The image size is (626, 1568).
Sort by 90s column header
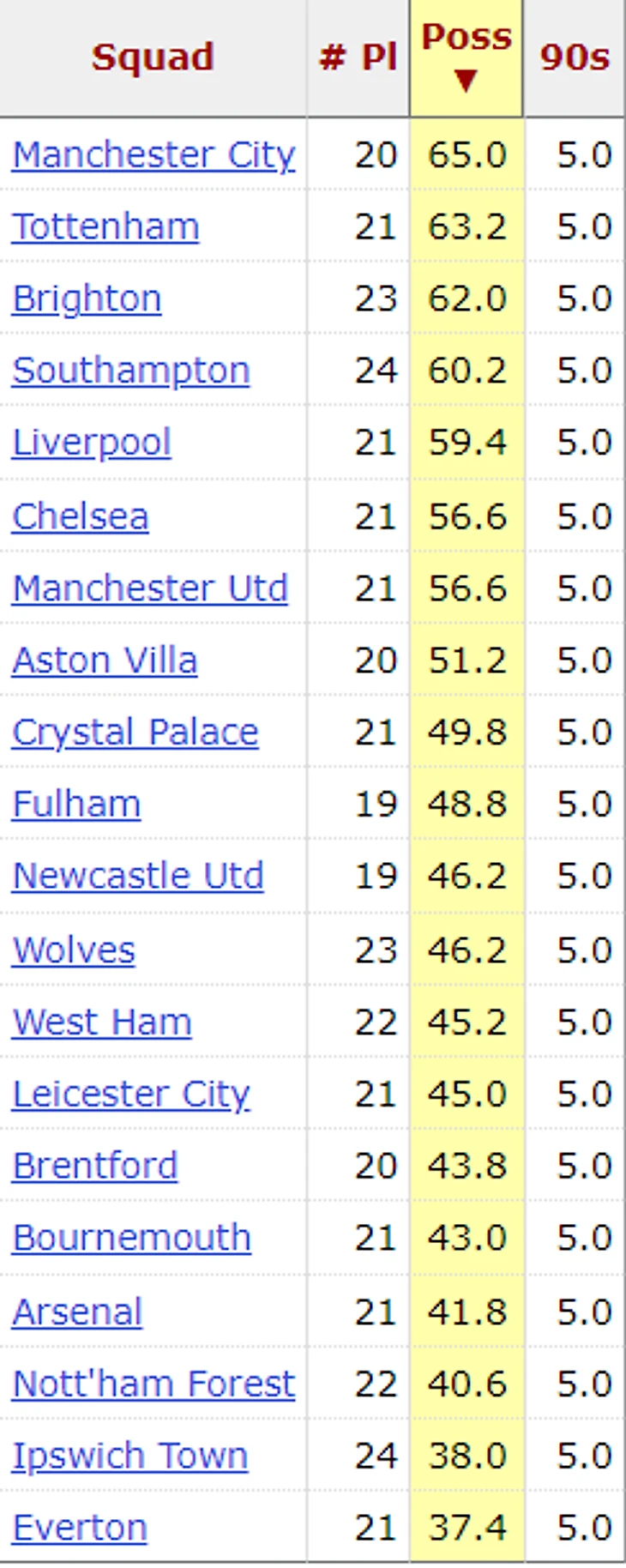point(575,57)
